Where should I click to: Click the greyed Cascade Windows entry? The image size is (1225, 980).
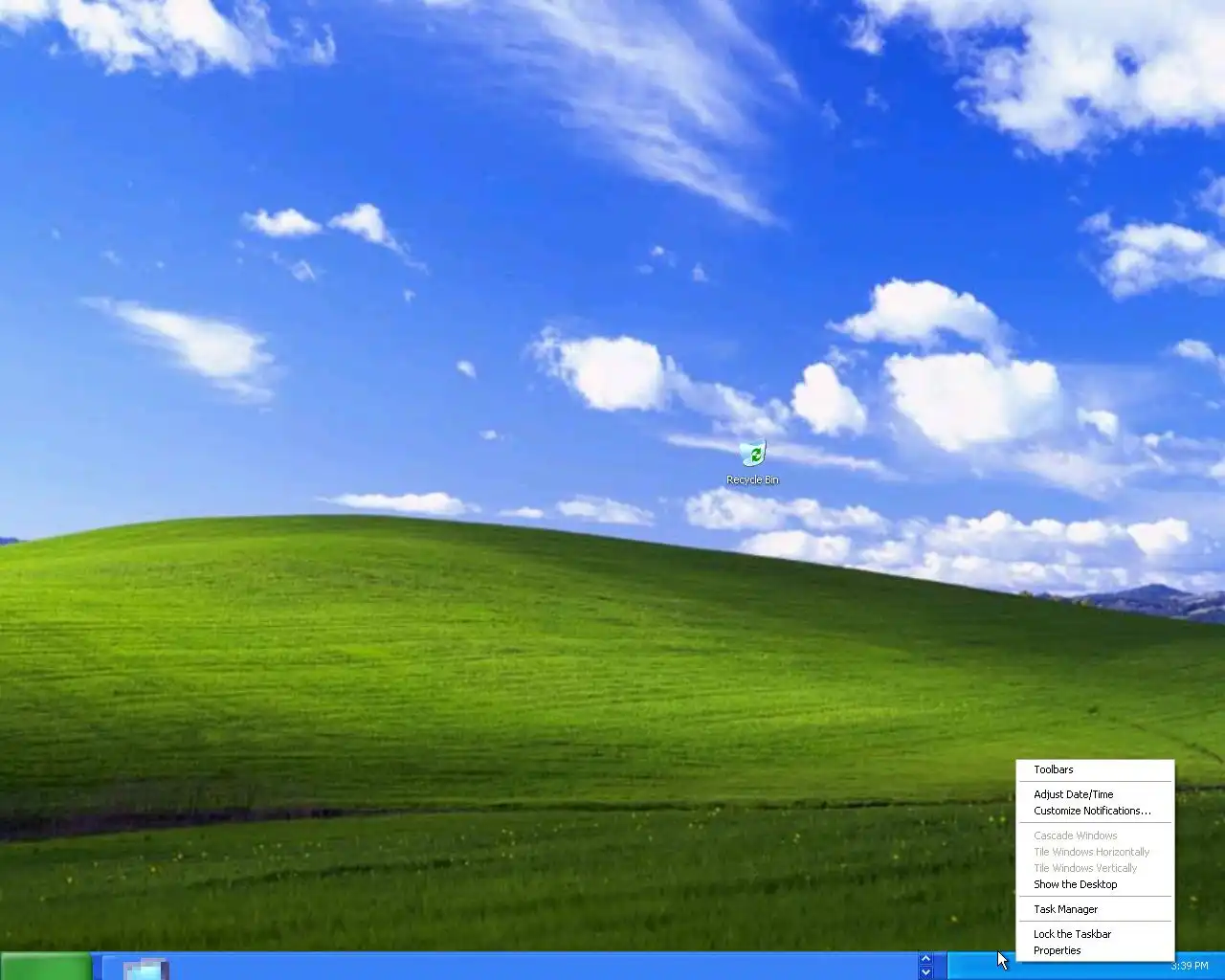(x=1095, y=835)
